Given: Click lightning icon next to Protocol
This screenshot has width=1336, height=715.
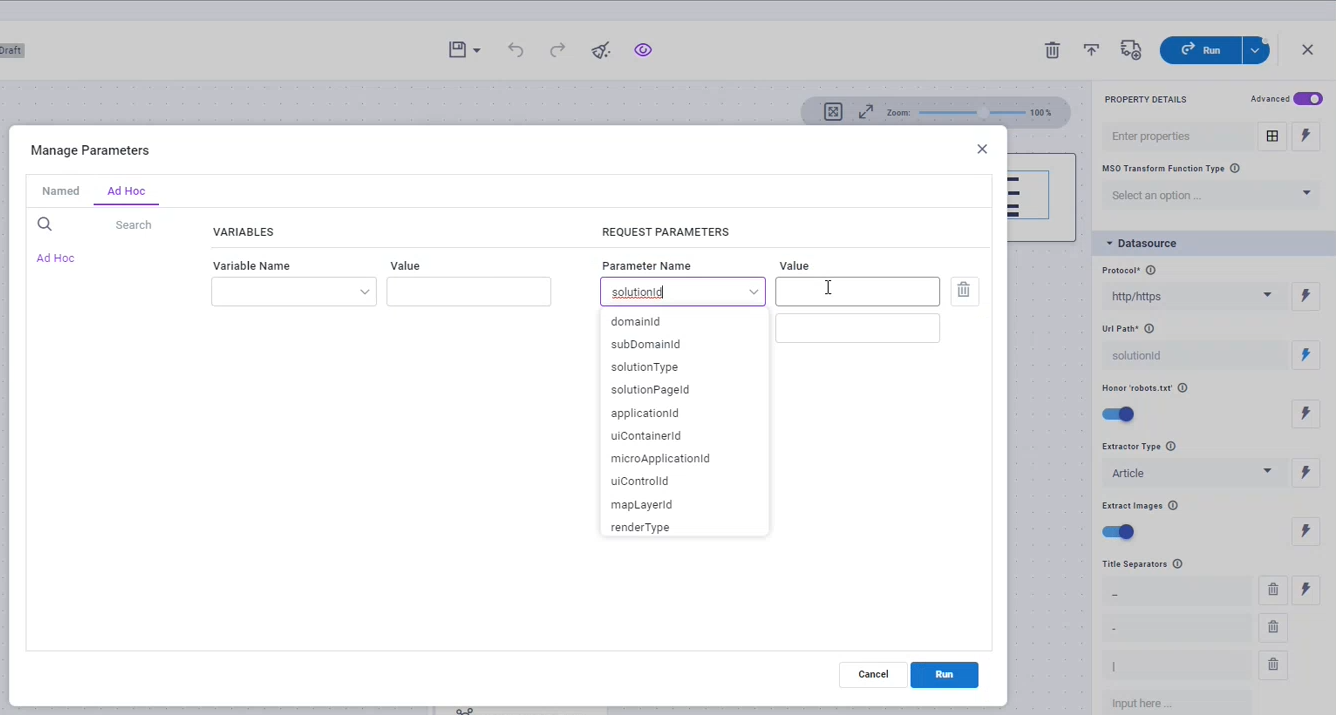Looking at the screenshot, I should click(x=1305, y=296).
